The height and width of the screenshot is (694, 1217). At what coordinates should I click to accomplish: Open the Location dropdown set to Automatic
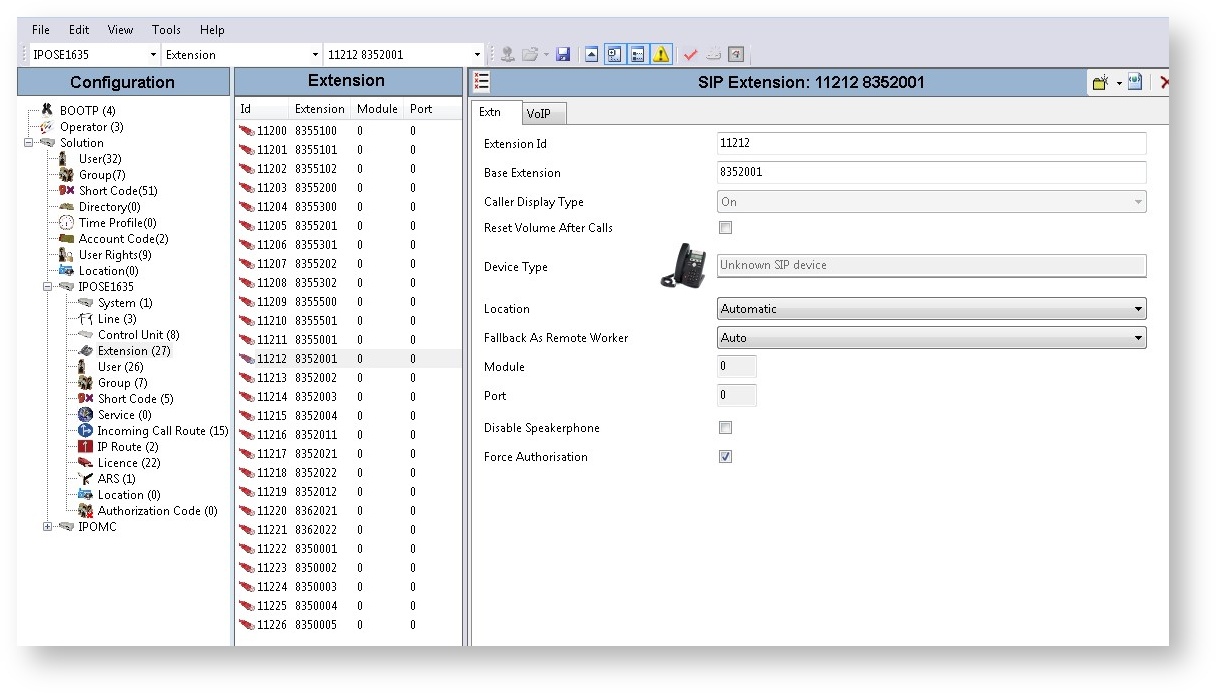coord(931,309)
